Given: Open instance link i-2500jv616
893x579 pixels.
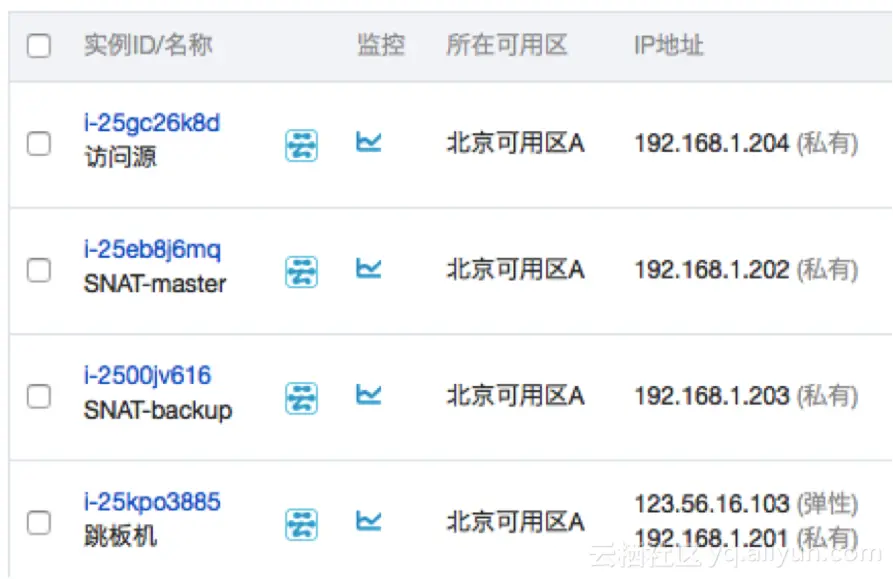Looking at the screenshot, I should pyautogui.click(x=147, y=376).
